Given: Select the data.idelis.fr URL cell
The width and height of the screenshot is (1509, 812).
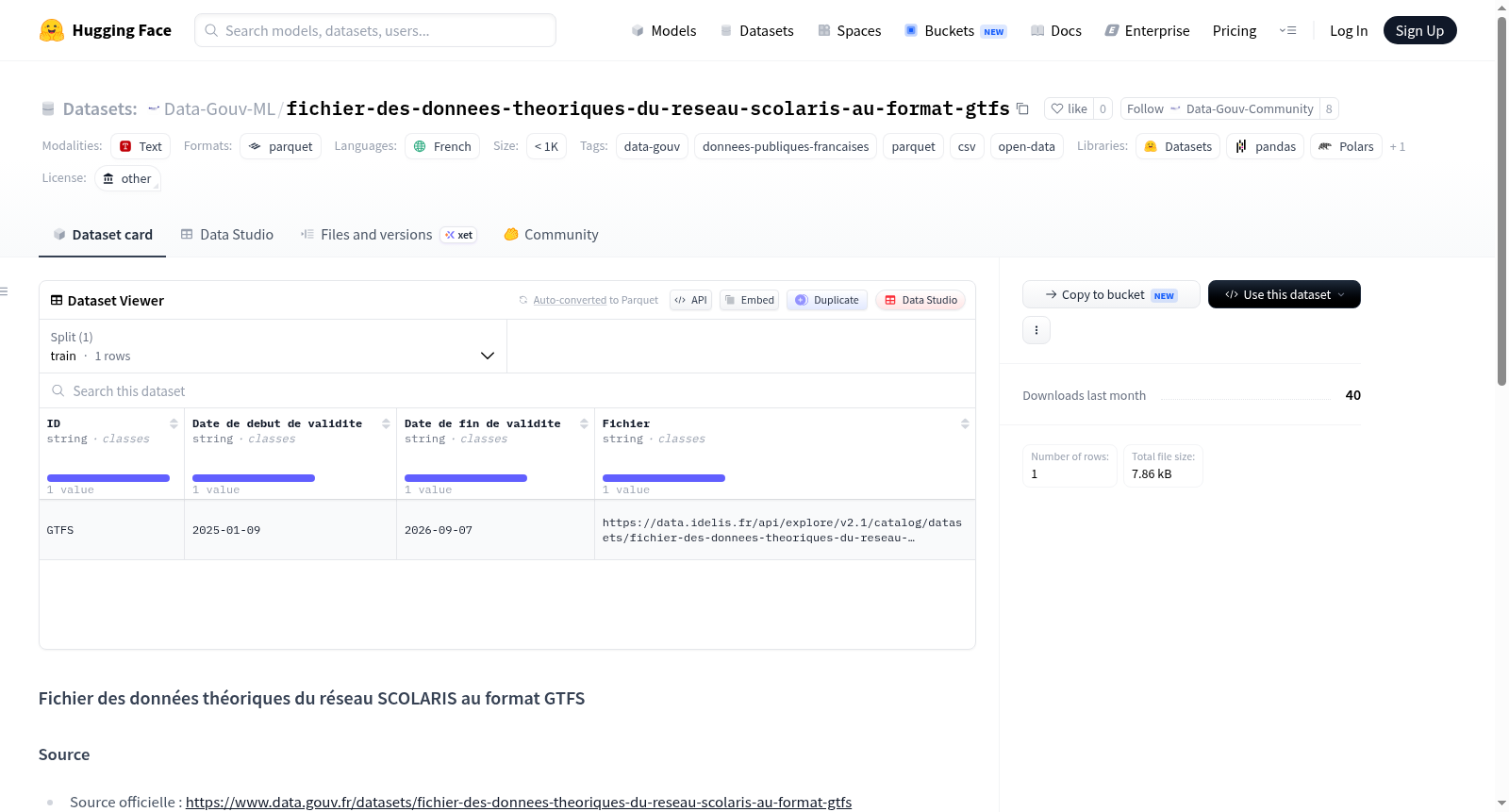Looking at the screenshot, I should tap(785, 530).
